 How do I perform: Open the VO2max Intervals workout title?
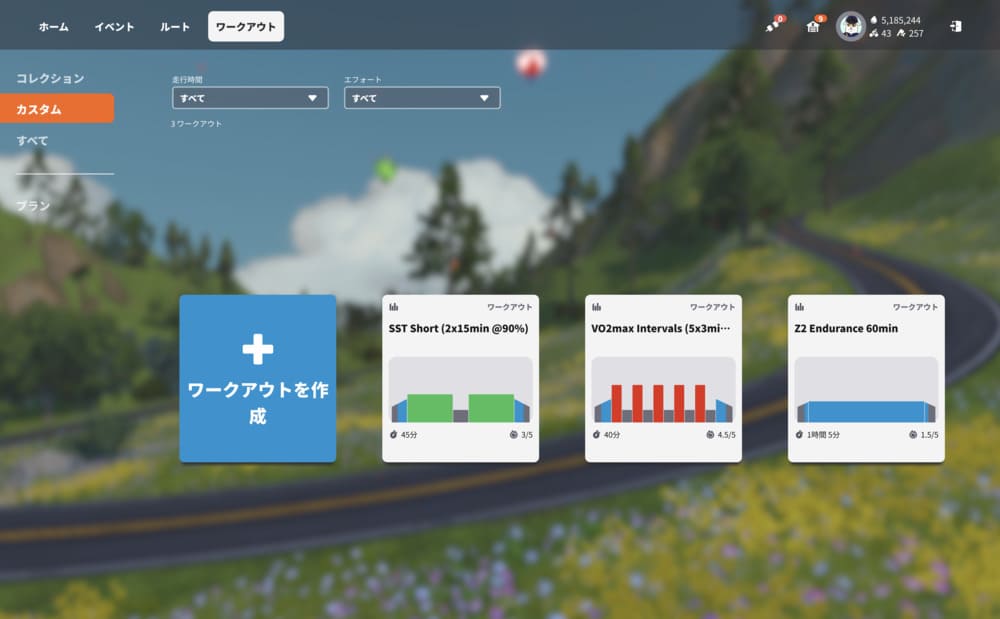pyautogui.click(x=661, y=328)
